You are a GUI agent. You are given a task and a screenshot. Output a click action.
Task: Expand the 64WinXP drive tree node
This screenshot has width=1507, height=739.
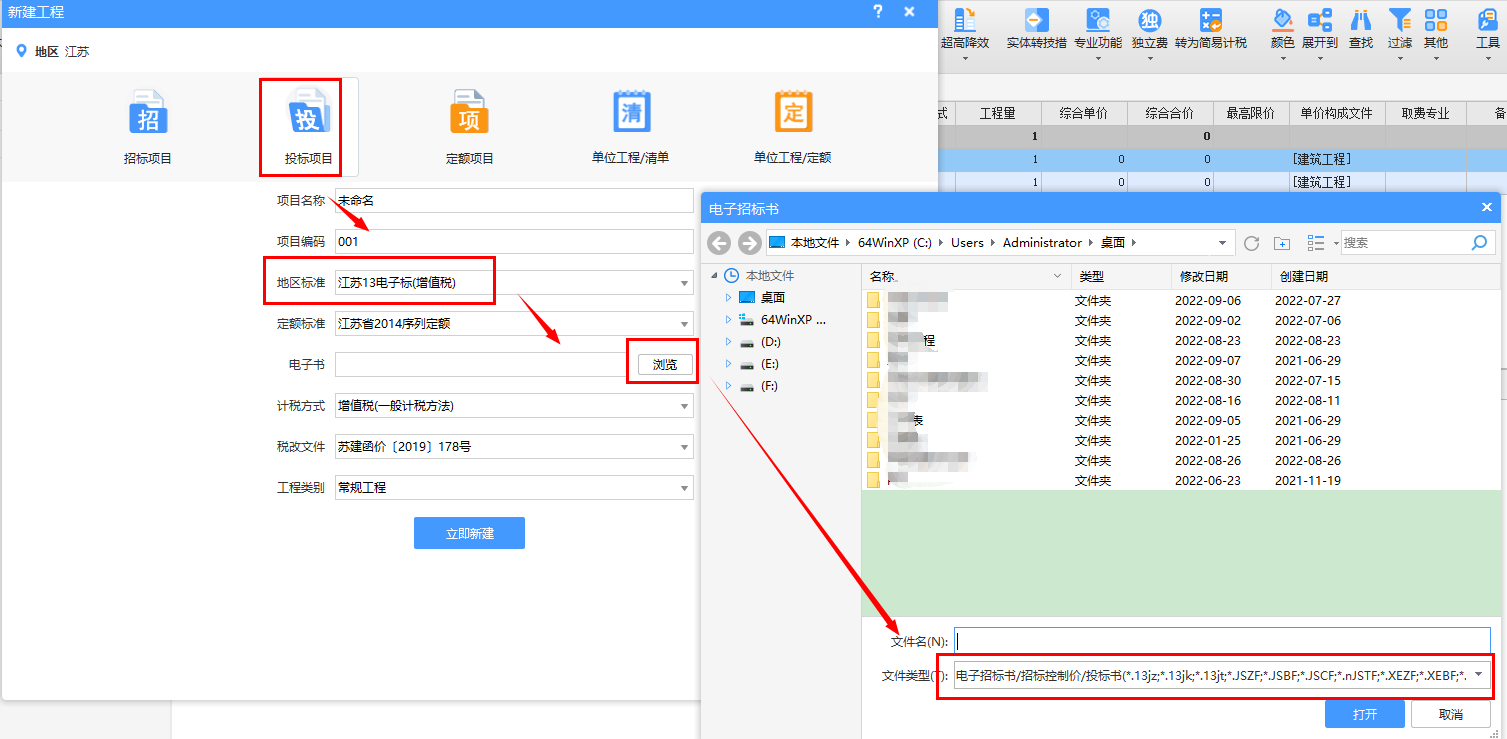tap(729, 320)
